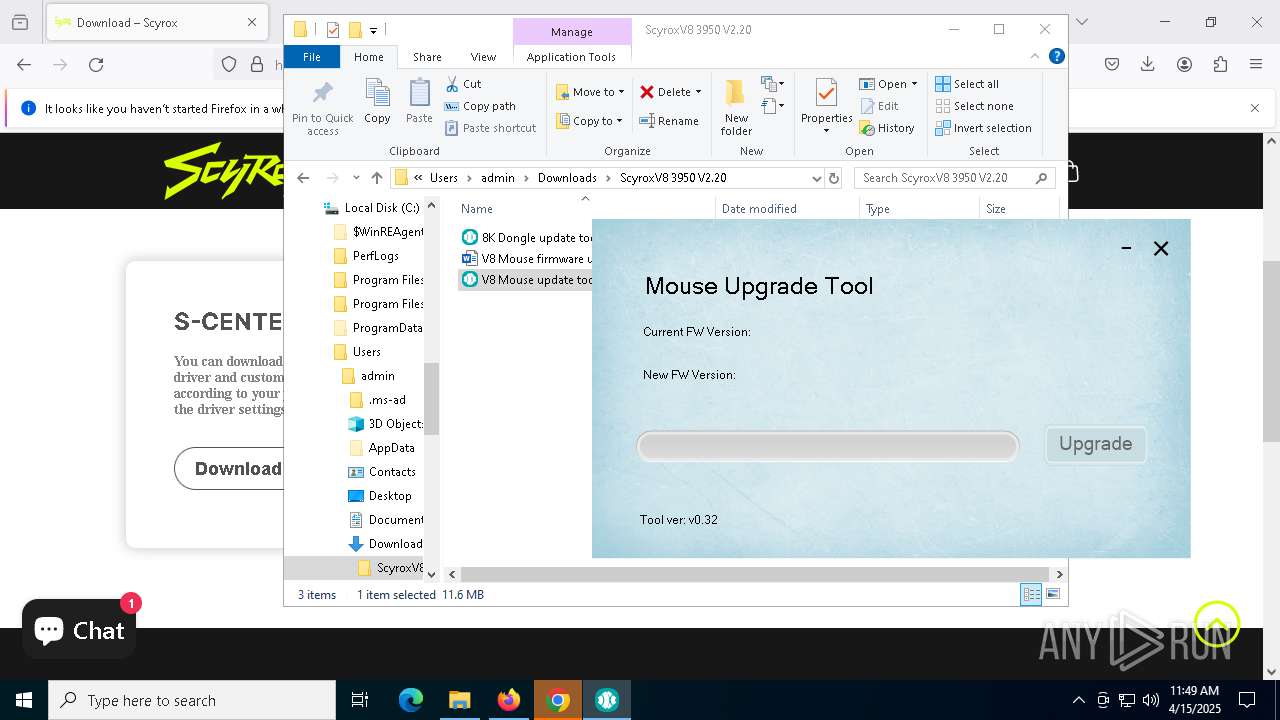
Task: Click the Rename ribbon button
Action: (669, 121)
